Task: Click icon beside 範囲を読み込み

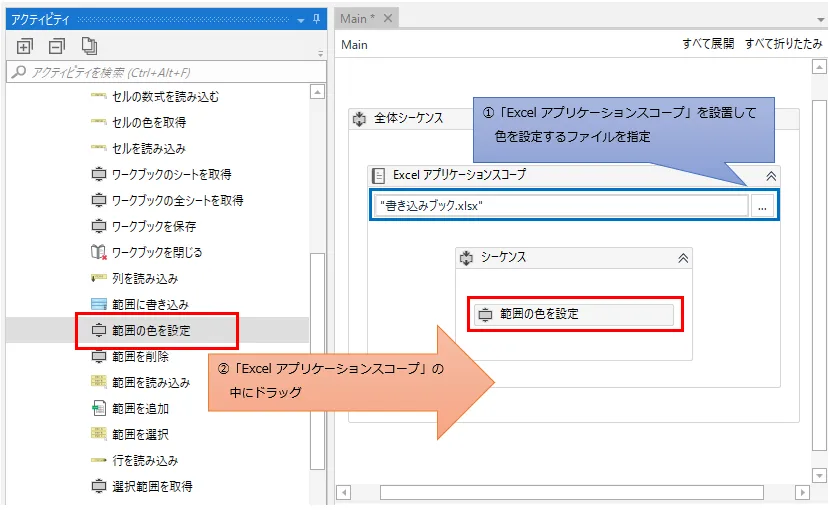Action: tap(99, 381)
